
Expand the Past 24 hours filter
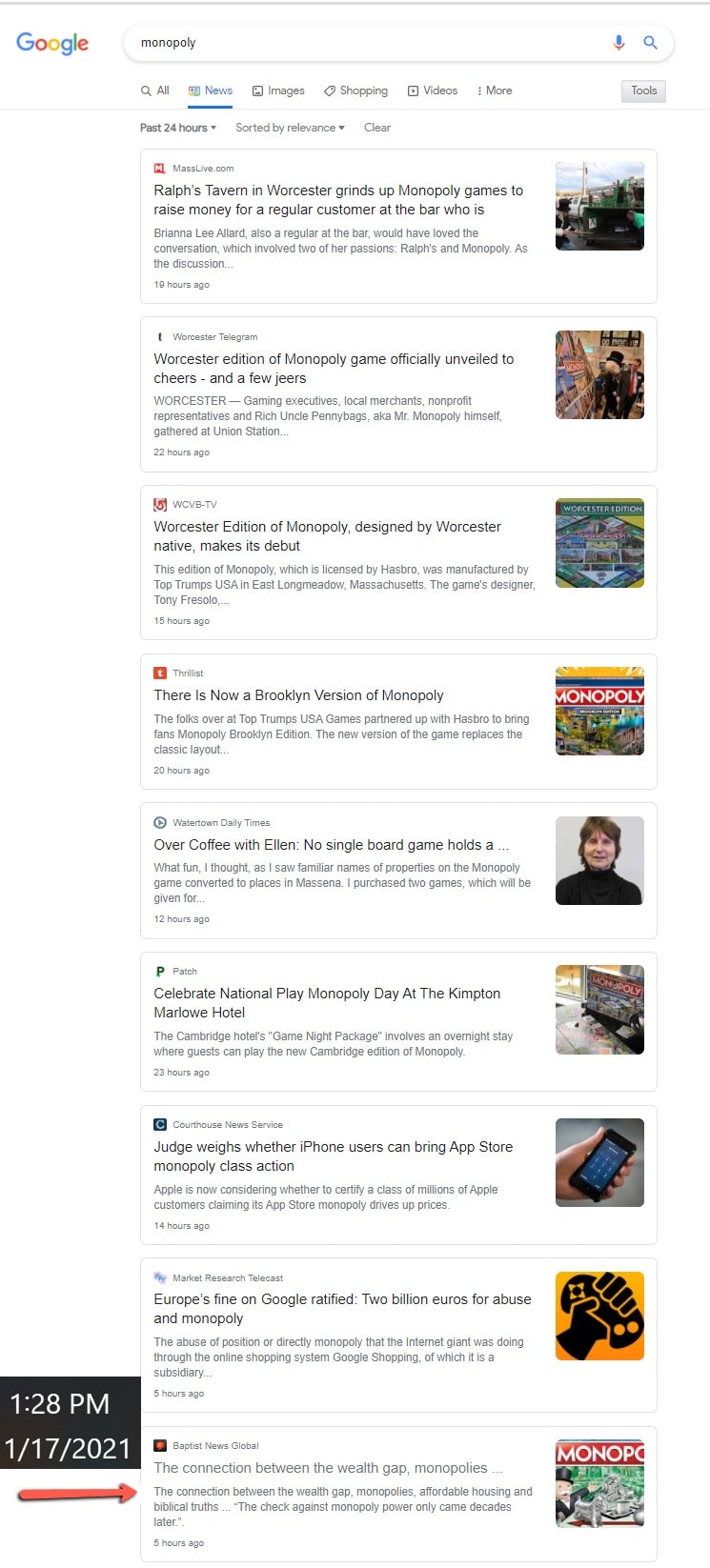pyautogui.click(x=178, y=128)
